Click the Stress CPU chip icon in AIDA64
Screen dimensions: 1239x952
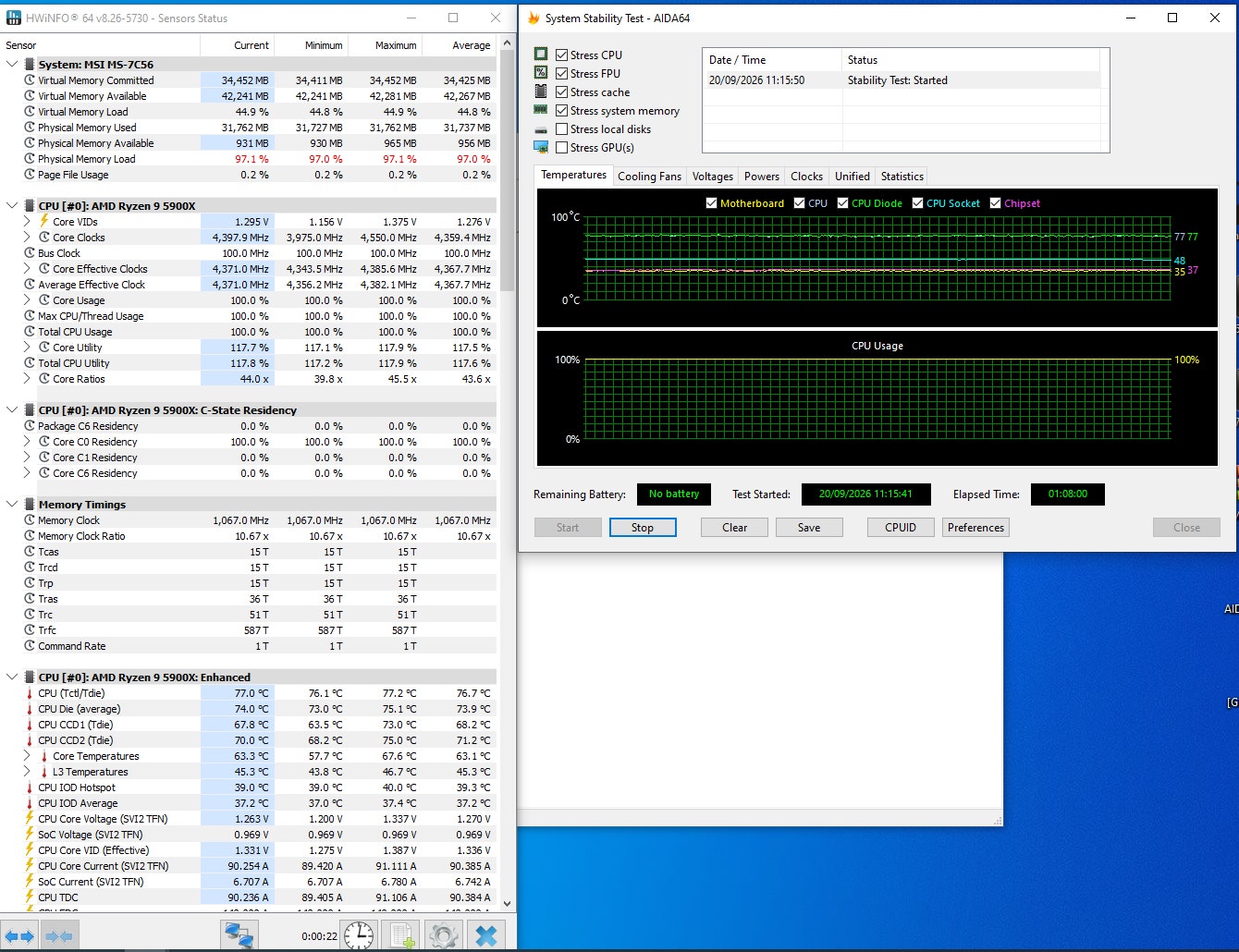click(541, 55)
